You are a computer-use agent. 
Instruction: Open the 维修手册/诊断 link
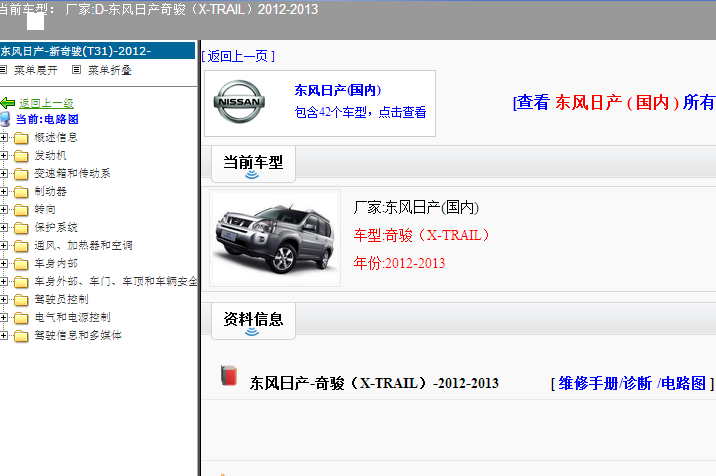click(x=605, y=383)
